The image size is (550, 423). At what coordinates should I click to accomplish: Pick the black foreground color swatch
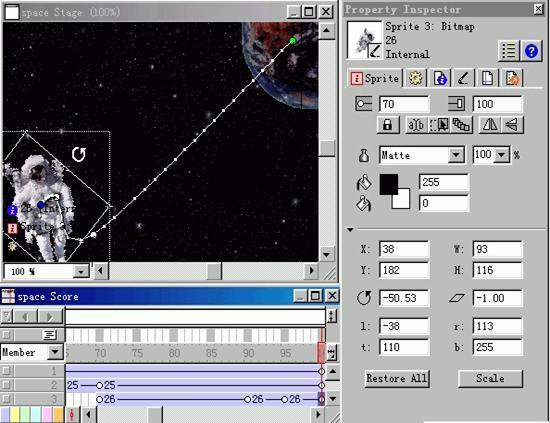tap(389, 184)
